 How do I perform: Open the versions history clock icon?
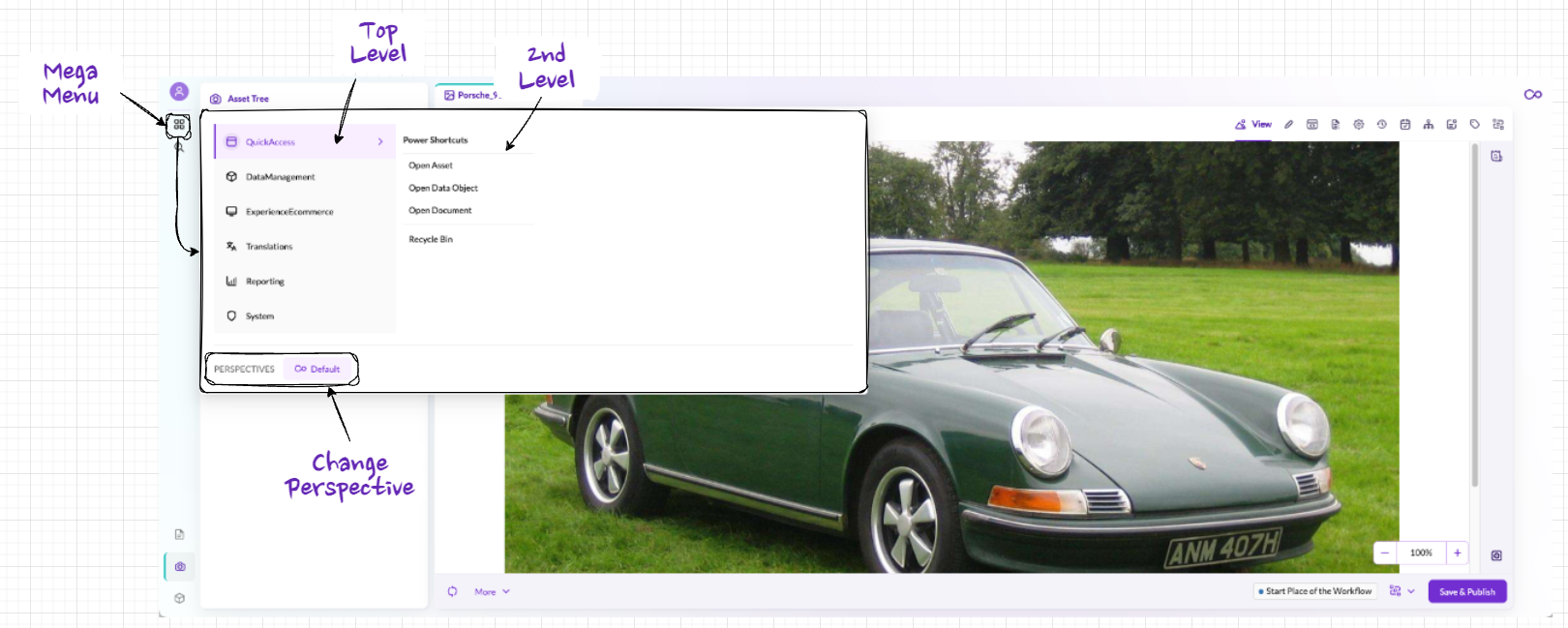click(x=1382, y=124)
